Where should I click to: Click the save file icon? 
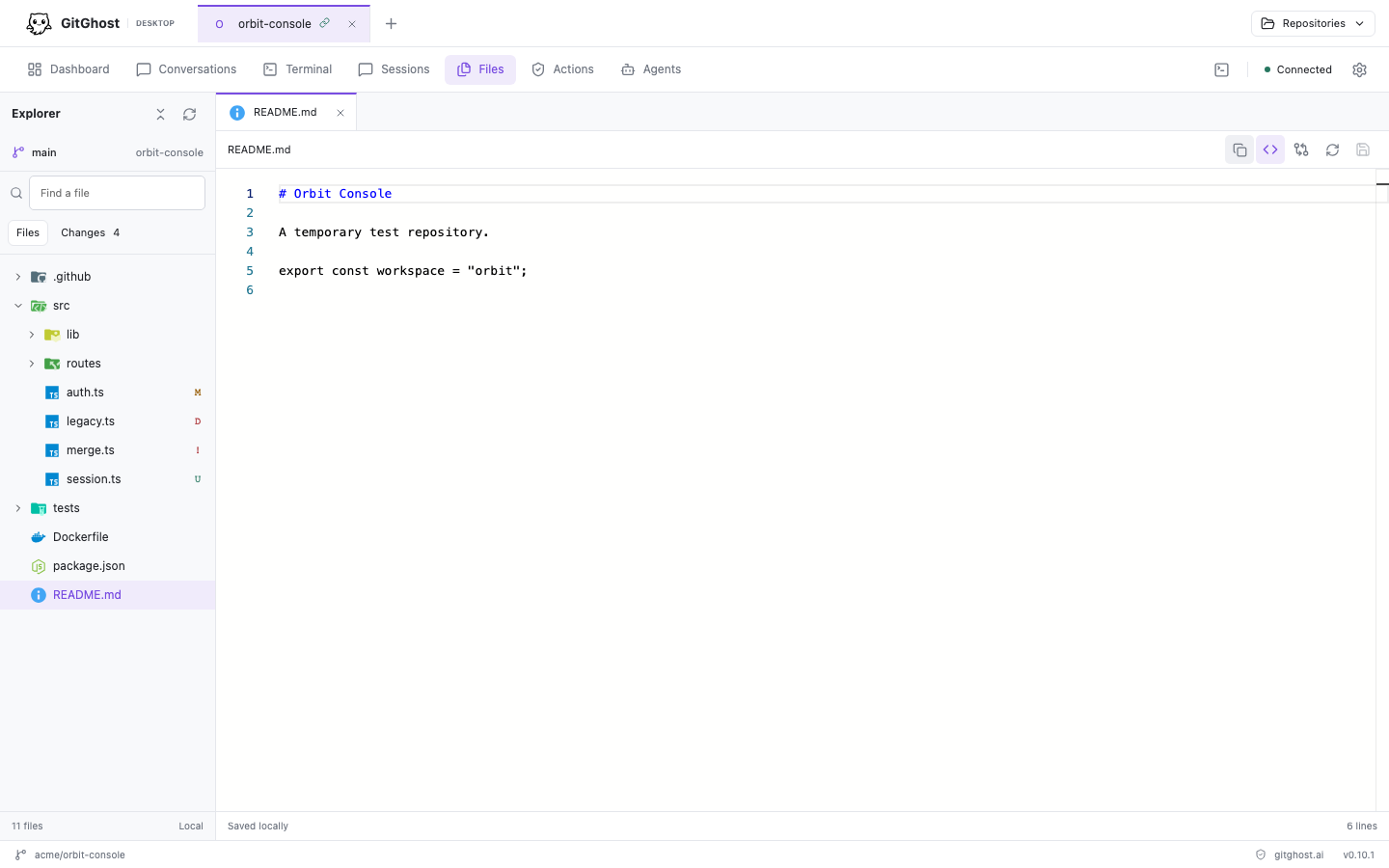click(1363, 149)
